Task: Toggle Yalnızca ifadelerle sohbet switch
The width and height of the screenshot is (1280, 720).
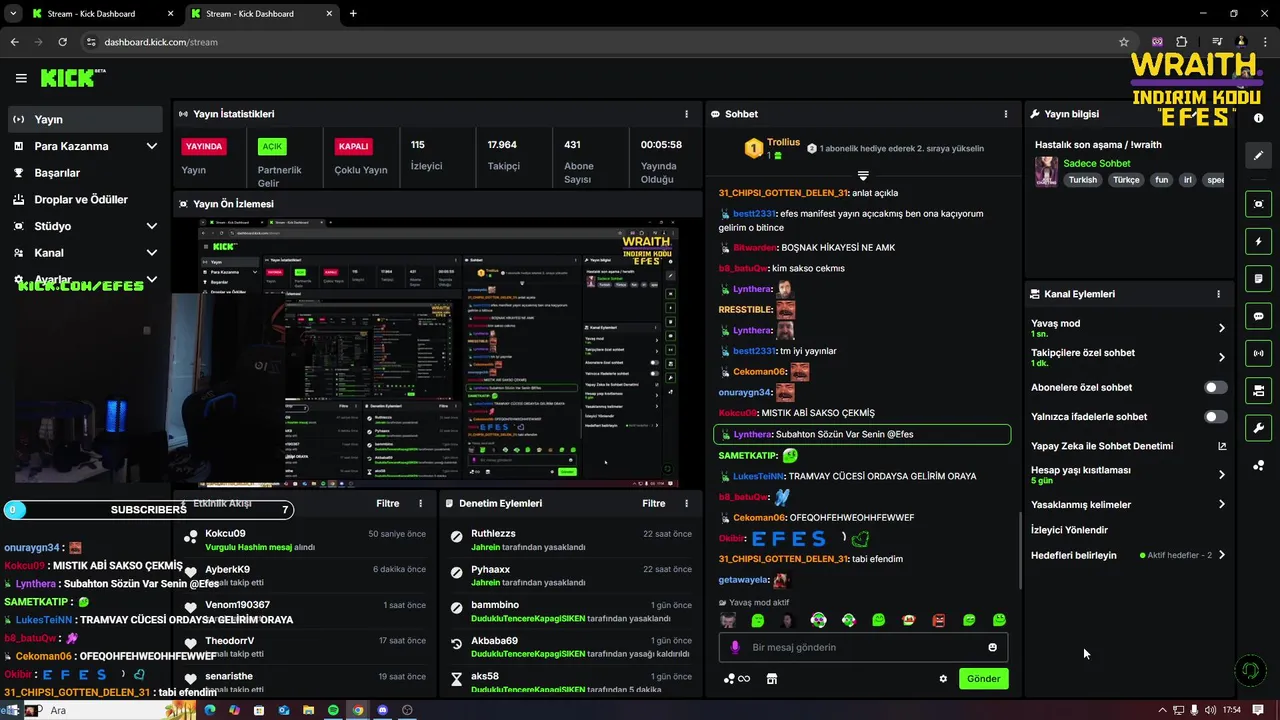Action: pyautogui.click(x=1216, y=417)
